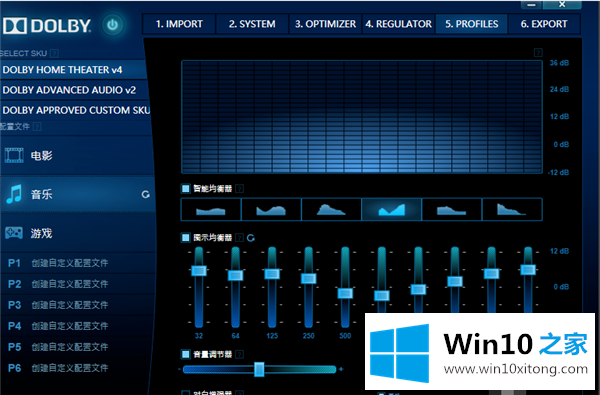Click the tenth rightmost equalizer band handle
Viewport: 600px width, 395px height.
coord(528,269)
